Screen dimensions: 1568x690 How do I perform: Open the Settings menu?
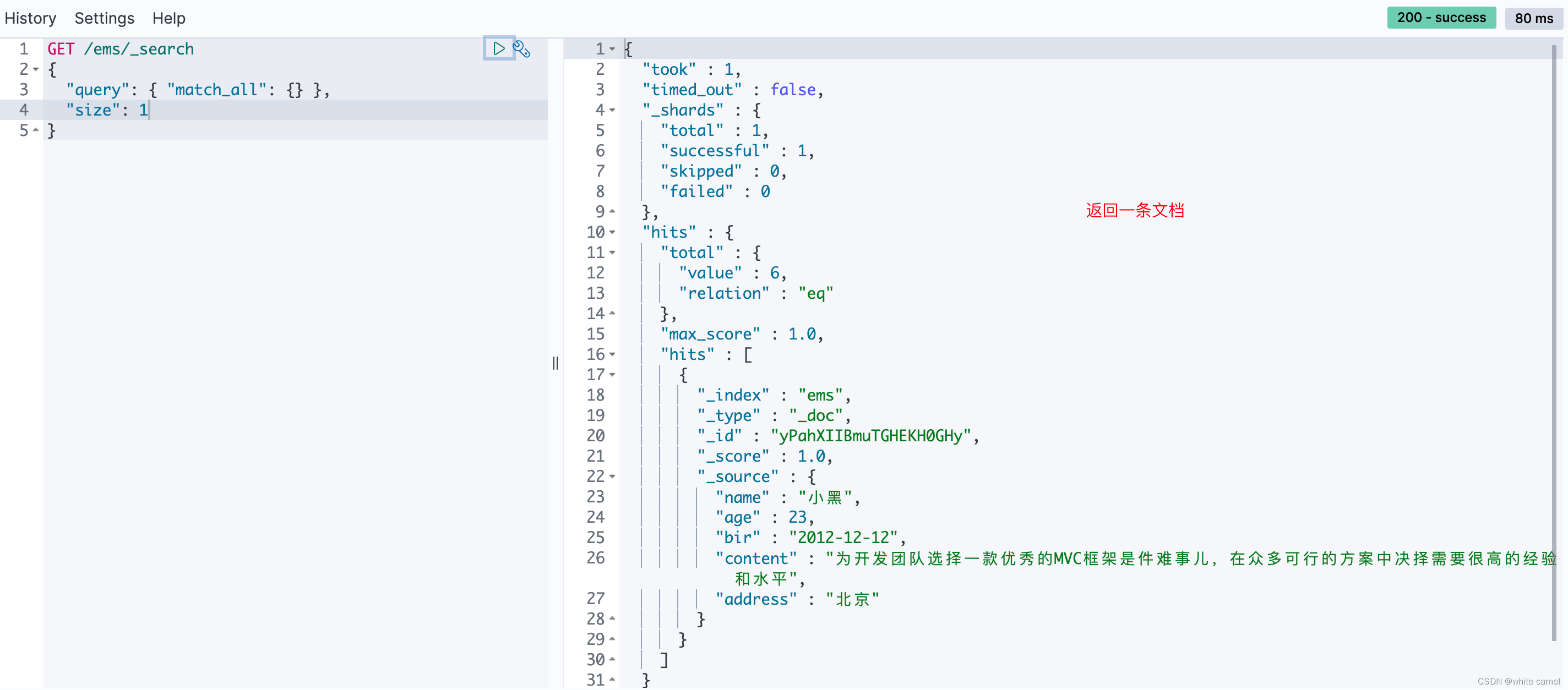pos(104,18)
